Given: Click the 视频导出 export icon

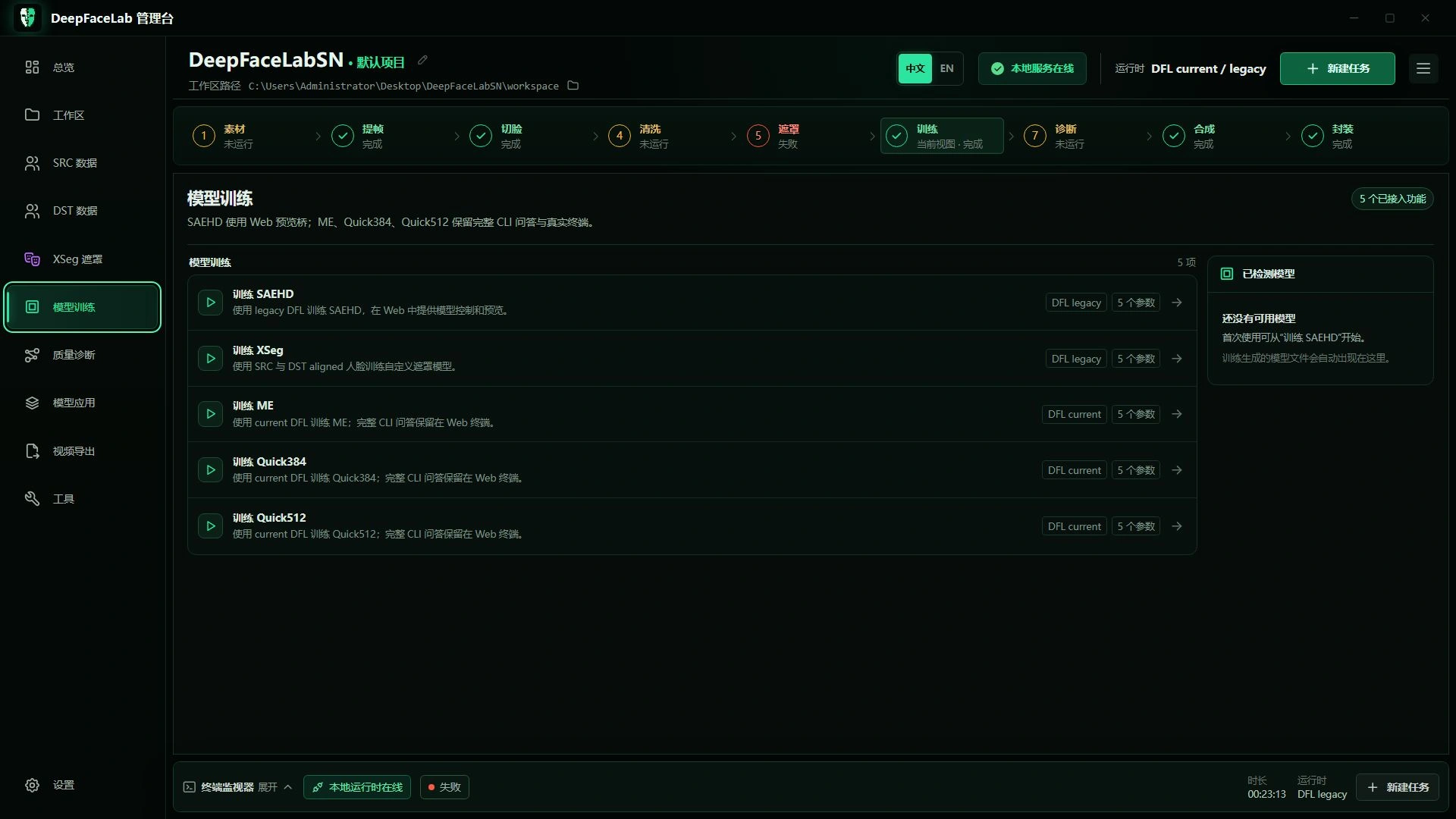Looking at the screenshot, I should [x=32, y=451].
